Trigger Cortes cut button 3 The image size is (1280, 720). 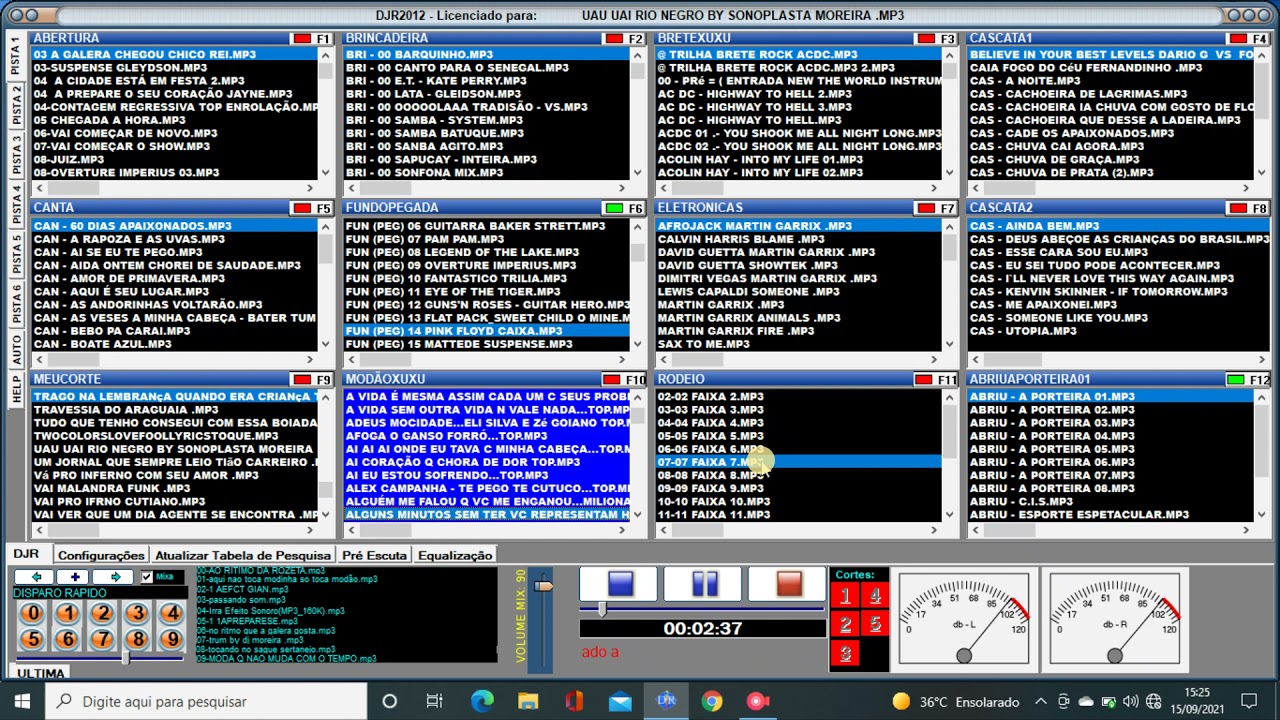point(845,654)
